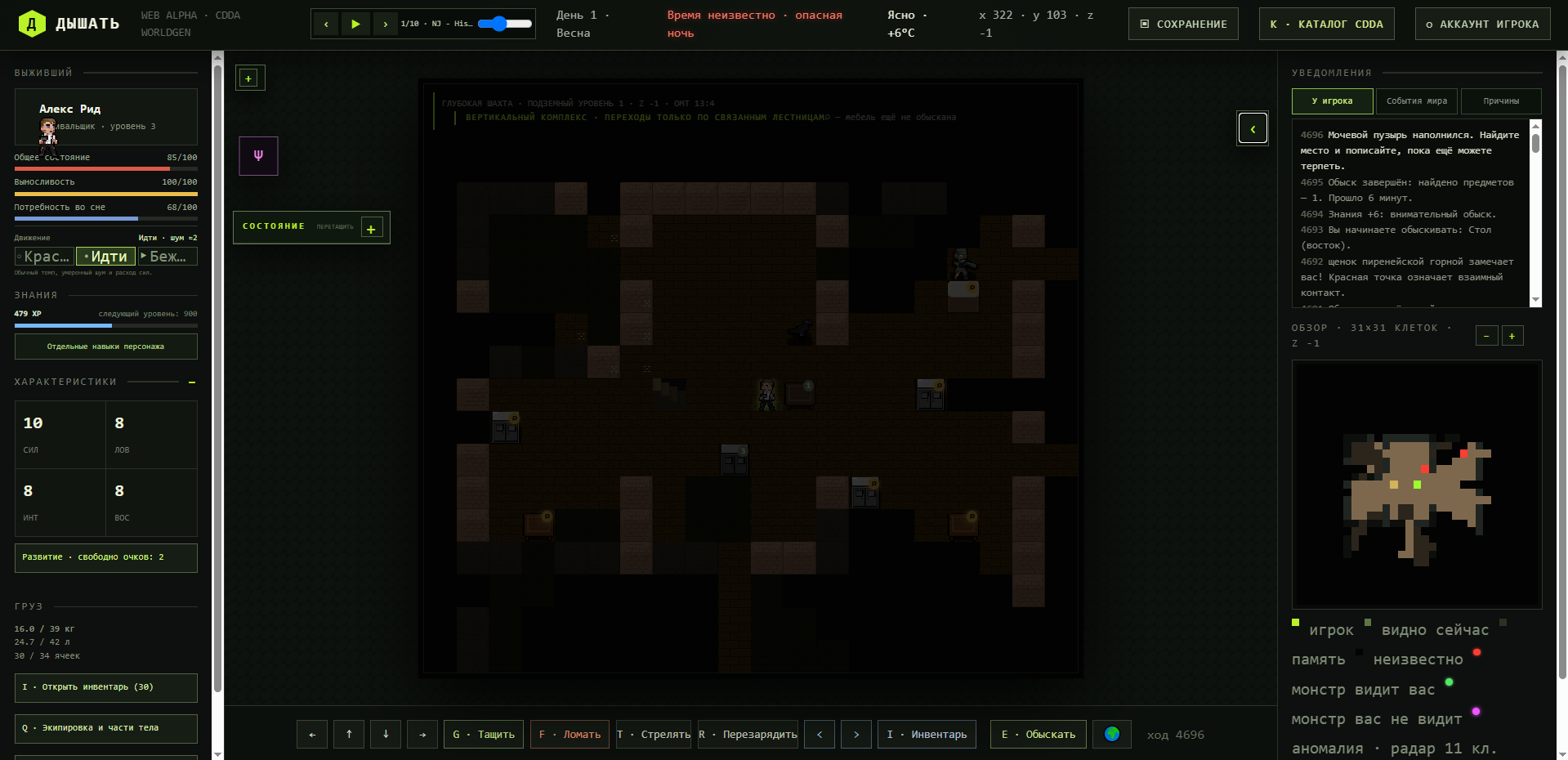Select the Беж... run movement mode
Screen dimensions: 1568x760
click(168, 257)
